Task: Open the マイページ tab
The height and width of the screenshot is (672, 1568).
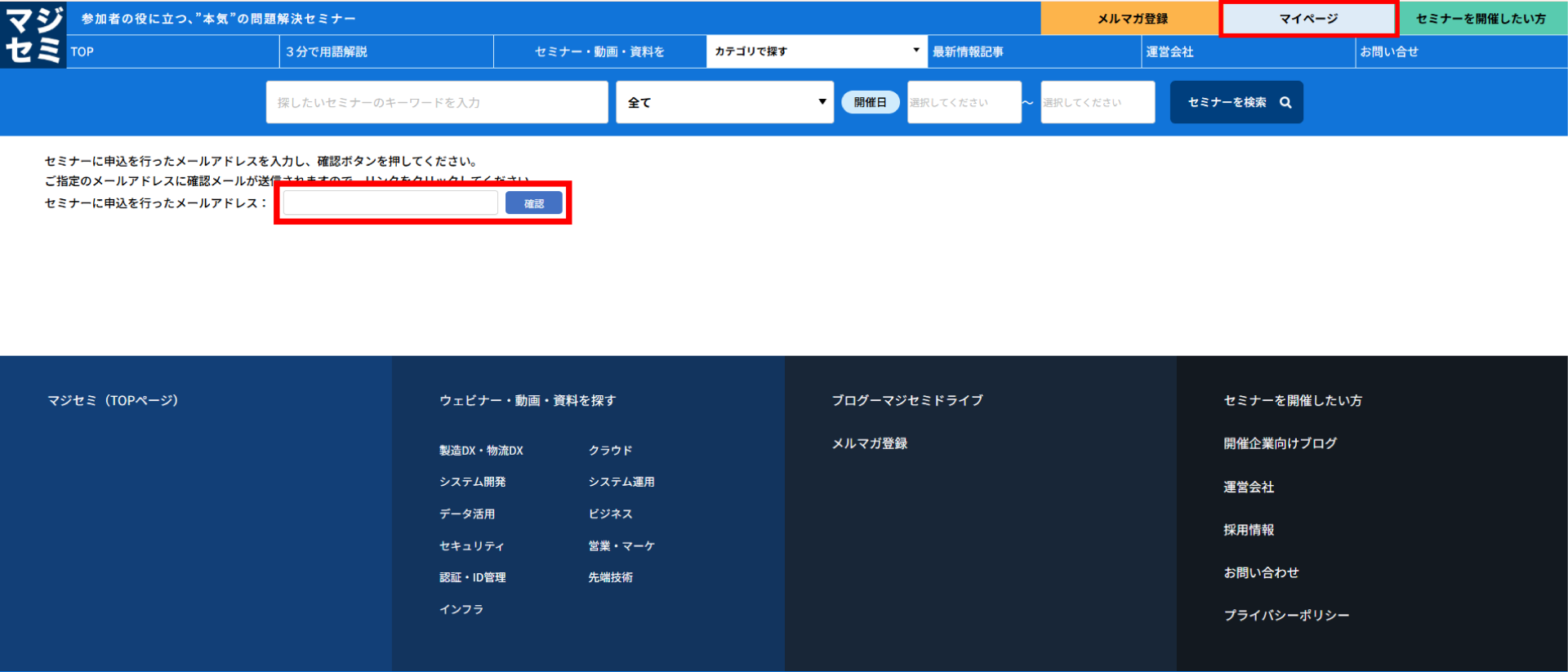Action: tap(1308, 19)
